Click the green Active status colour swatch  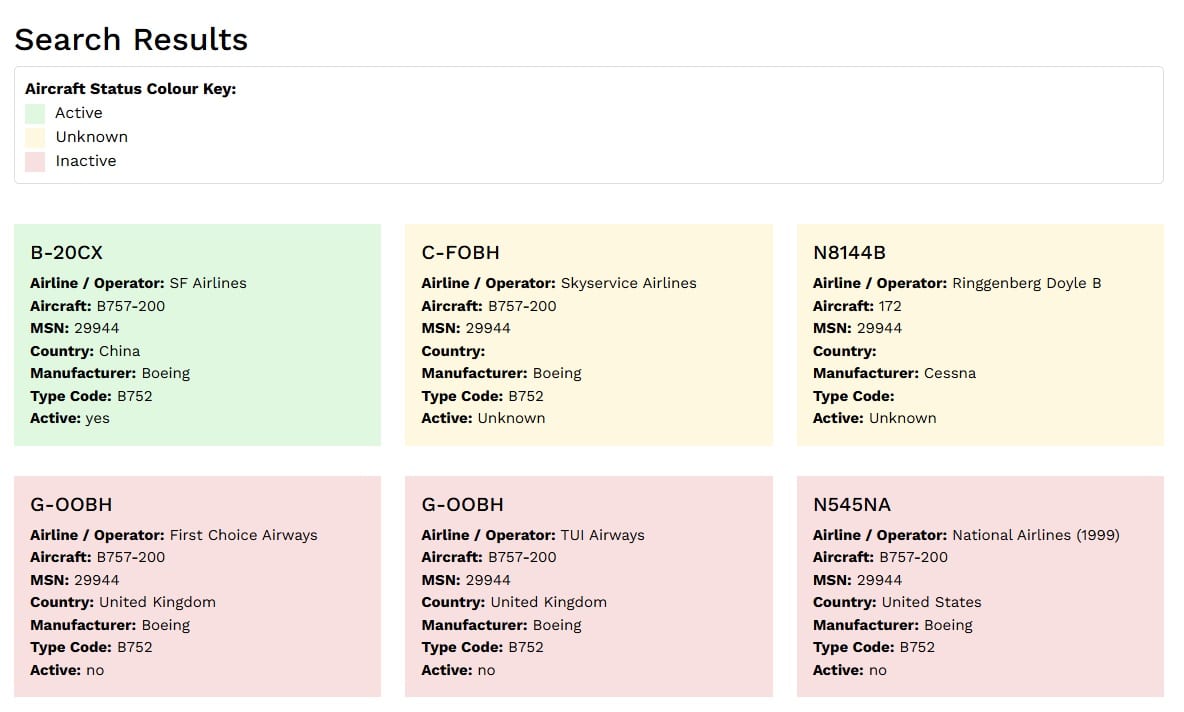point(35,113)
